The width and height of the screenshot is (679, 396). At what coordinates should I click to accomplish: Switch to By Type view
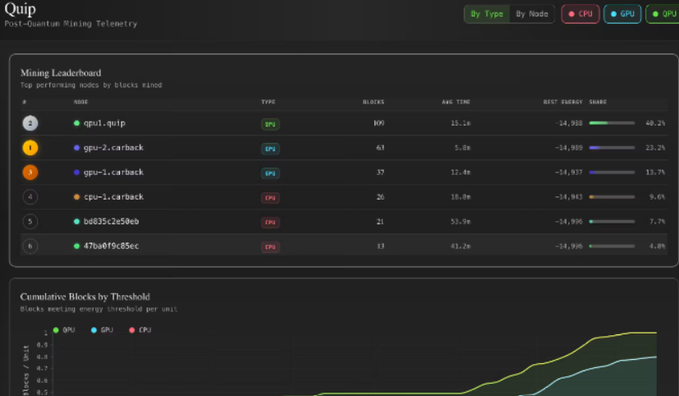pyautogui.click(x=487, y=14)
